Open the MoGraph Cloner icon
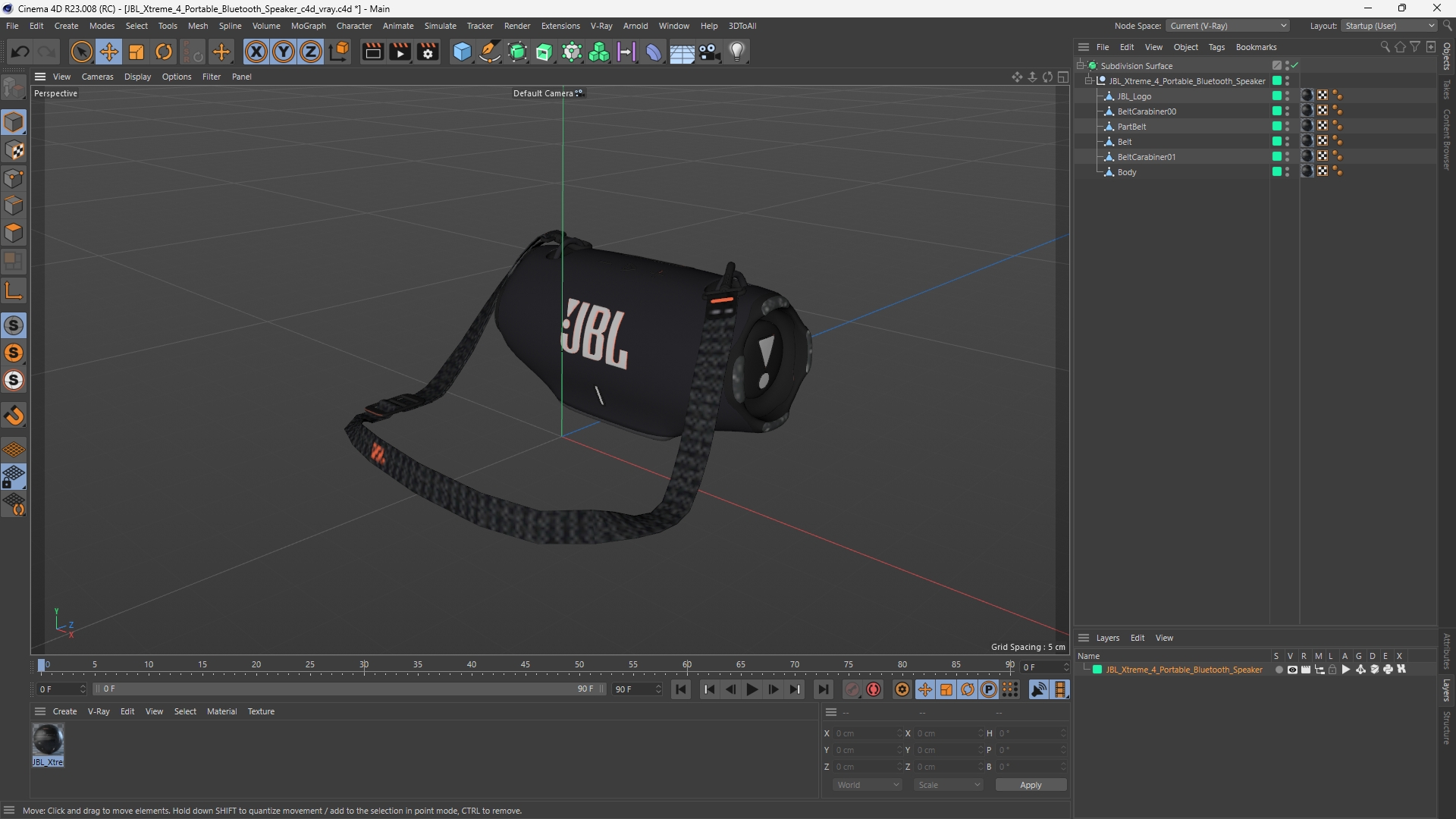 pyautogui.click(x=599, y=52)
